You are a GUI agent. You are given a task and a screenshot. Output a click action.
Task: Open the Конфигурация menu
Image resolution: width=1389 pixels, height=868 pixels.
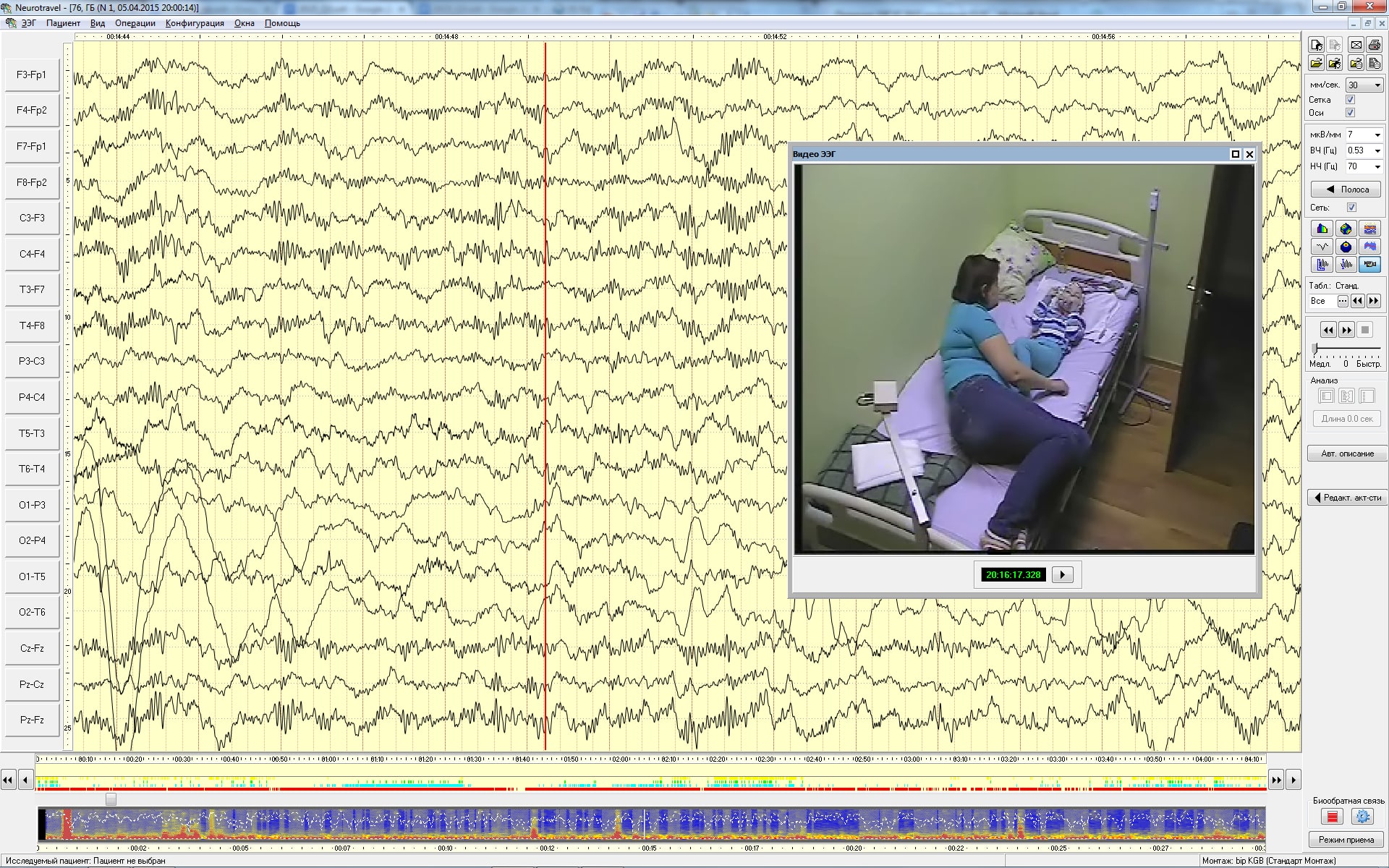click(x=195, y=23)
